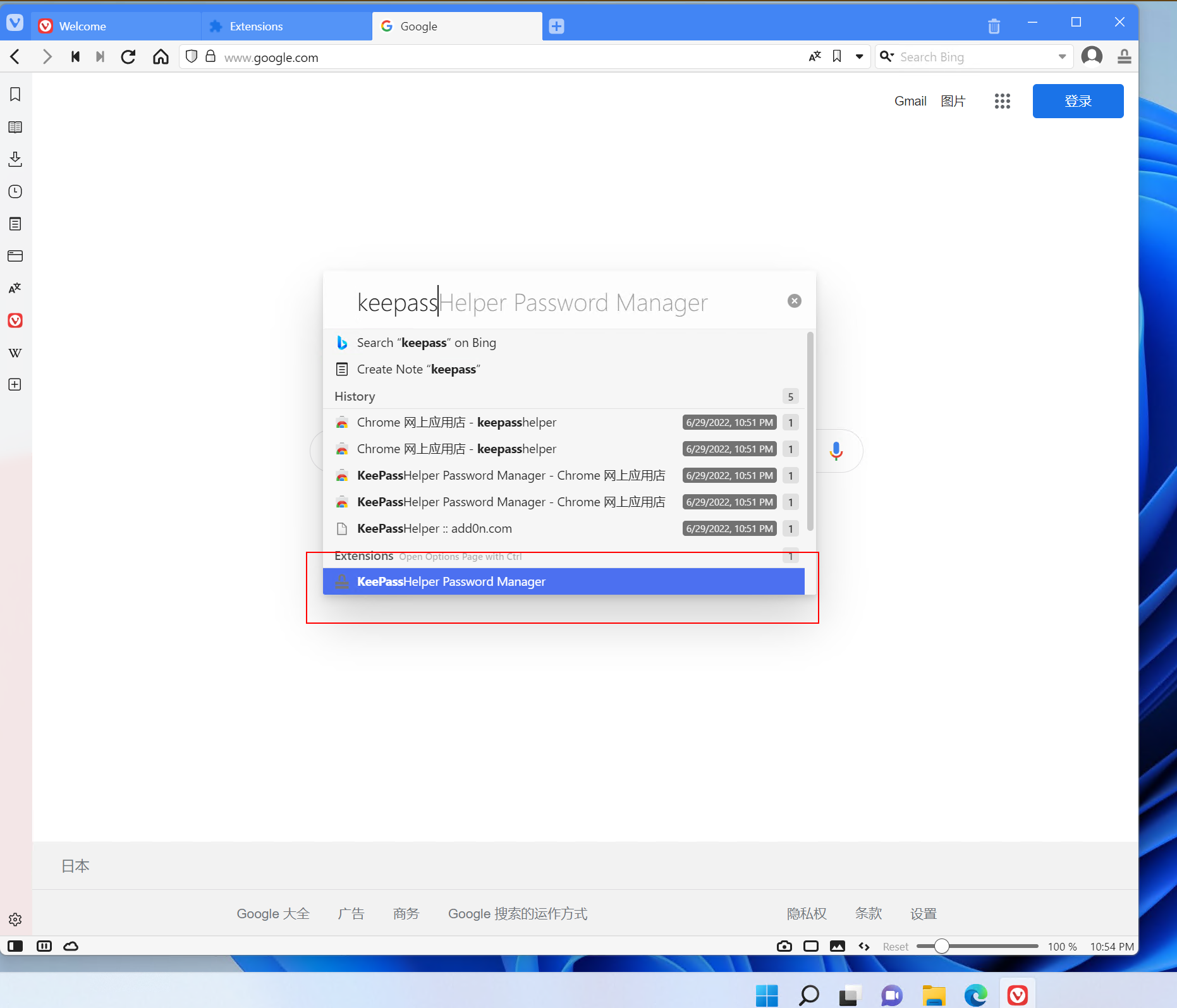Screen dimensions: 1177x1008
Task: Open a new tab with plus button
Action: pyautogui.click(x=556, y=26)
